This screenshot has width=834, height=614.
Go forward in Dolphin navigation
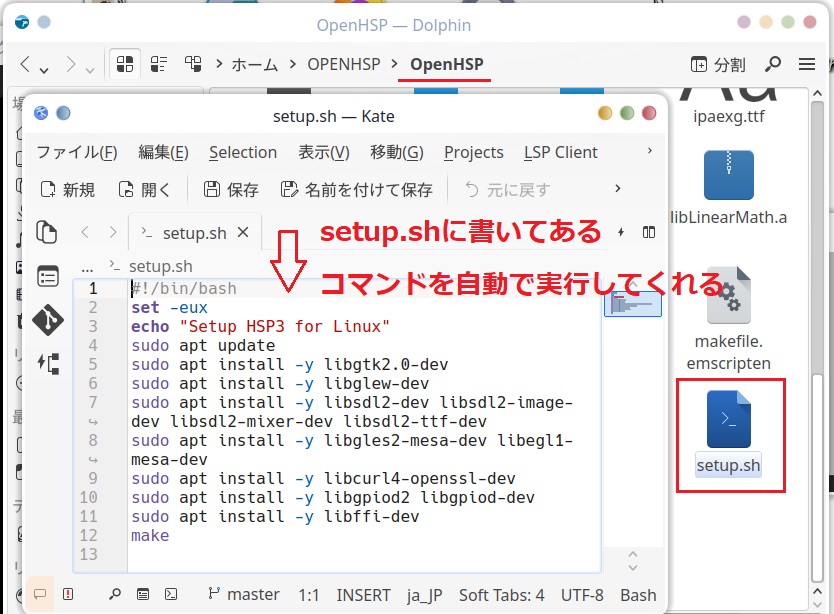point(70,64)
